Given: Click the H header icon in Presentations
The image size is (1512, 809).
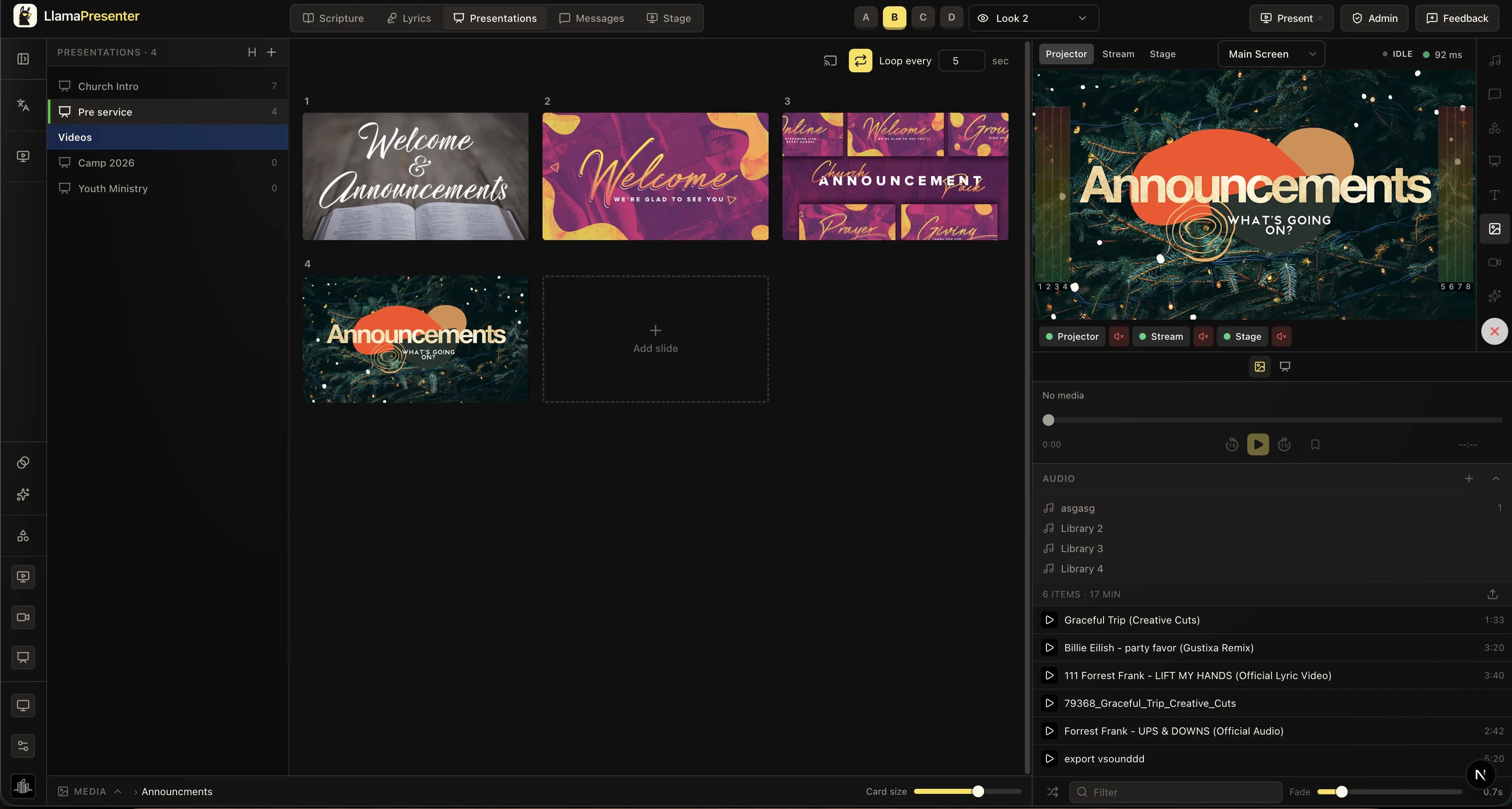Looking at the screenshot, I should click(x=252, y=52).
